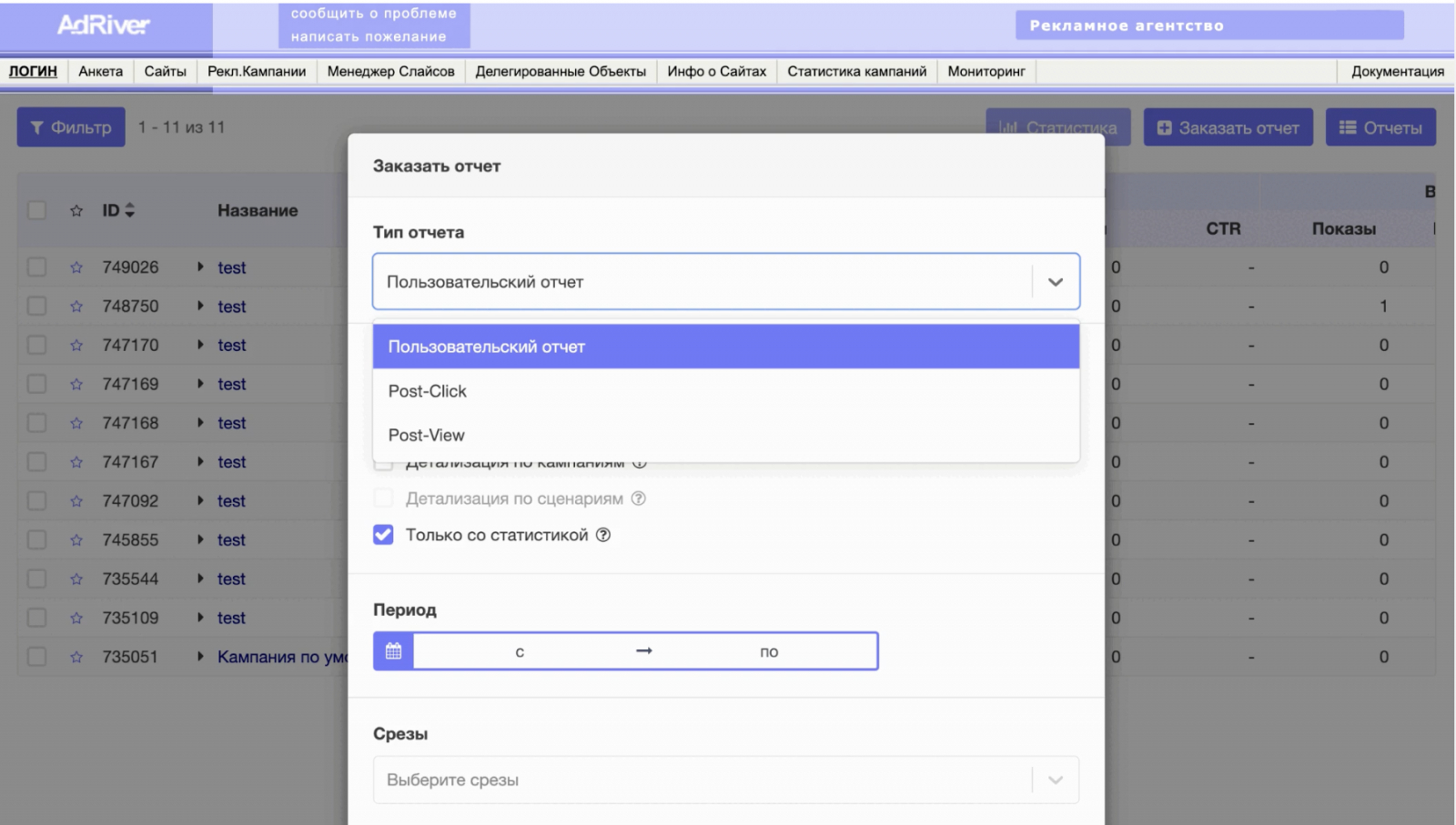This screenshot has height=825, width=1456.
Task: Expand campaign 748750 row arrow
Action: point(200,306)
